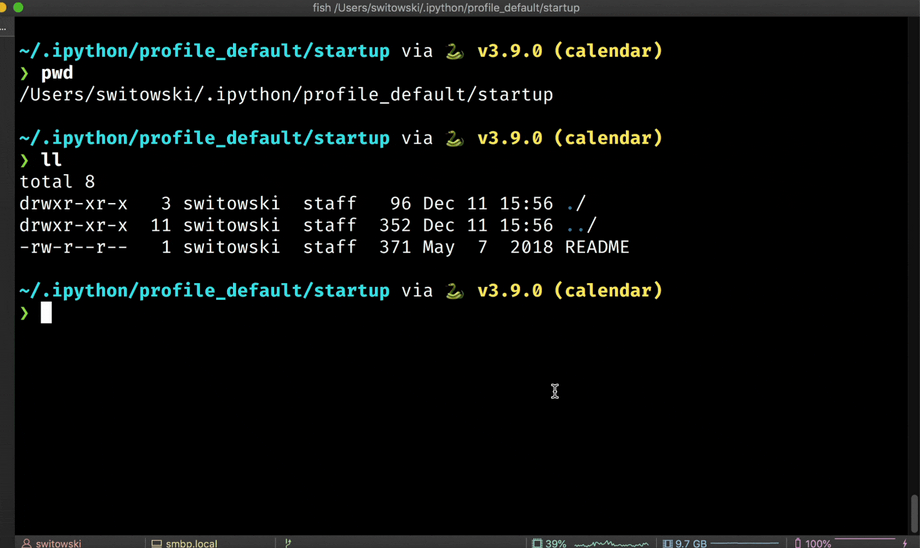Screen dimensions: 920x548
Task: Click the snake emoji on the prompt above pwd
Action: pyautogui.click(x=455, y=52)
